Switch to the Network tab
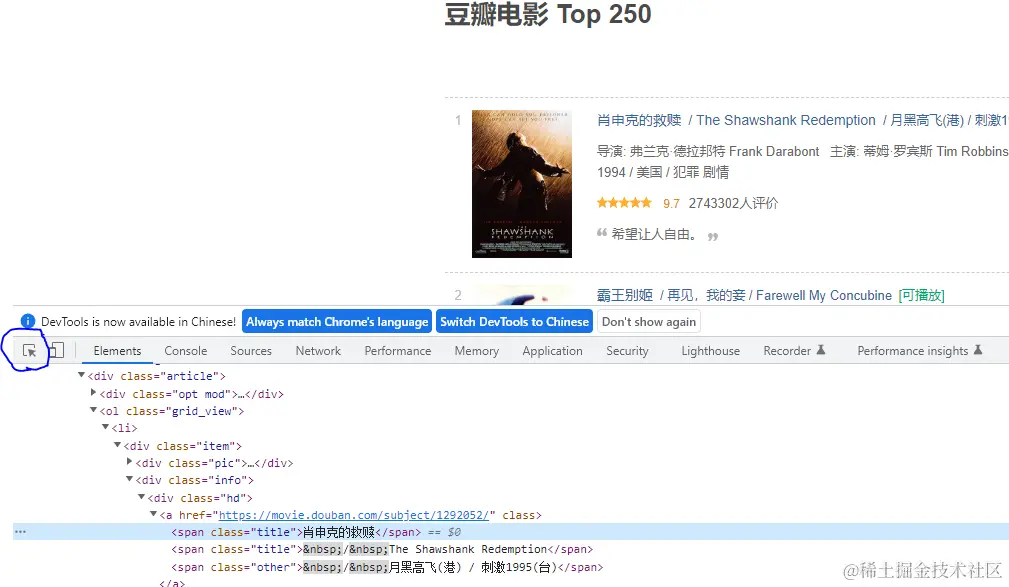Screen dimensions: 1009x587 318,351
